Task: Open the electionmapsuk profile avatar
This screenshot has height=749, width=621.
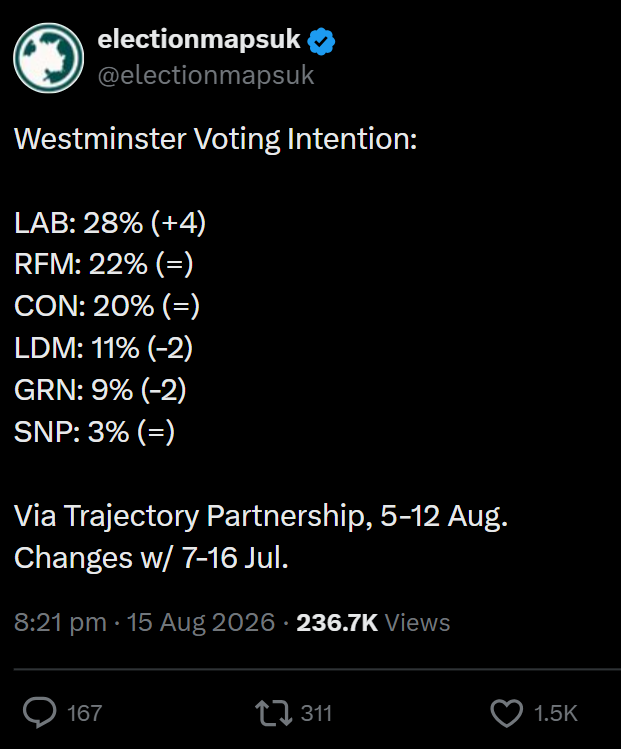Action: pos(48,58)
